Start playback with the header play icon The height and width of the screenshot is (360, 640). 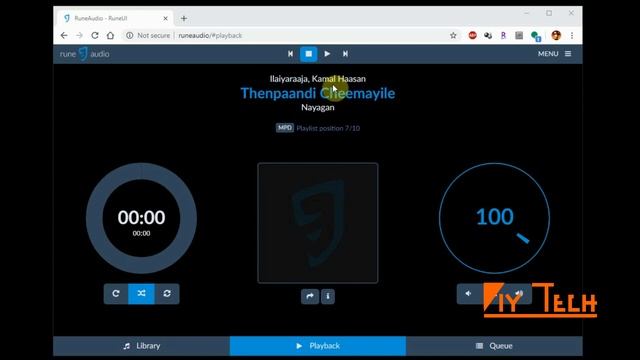click(x=327, y=54)
